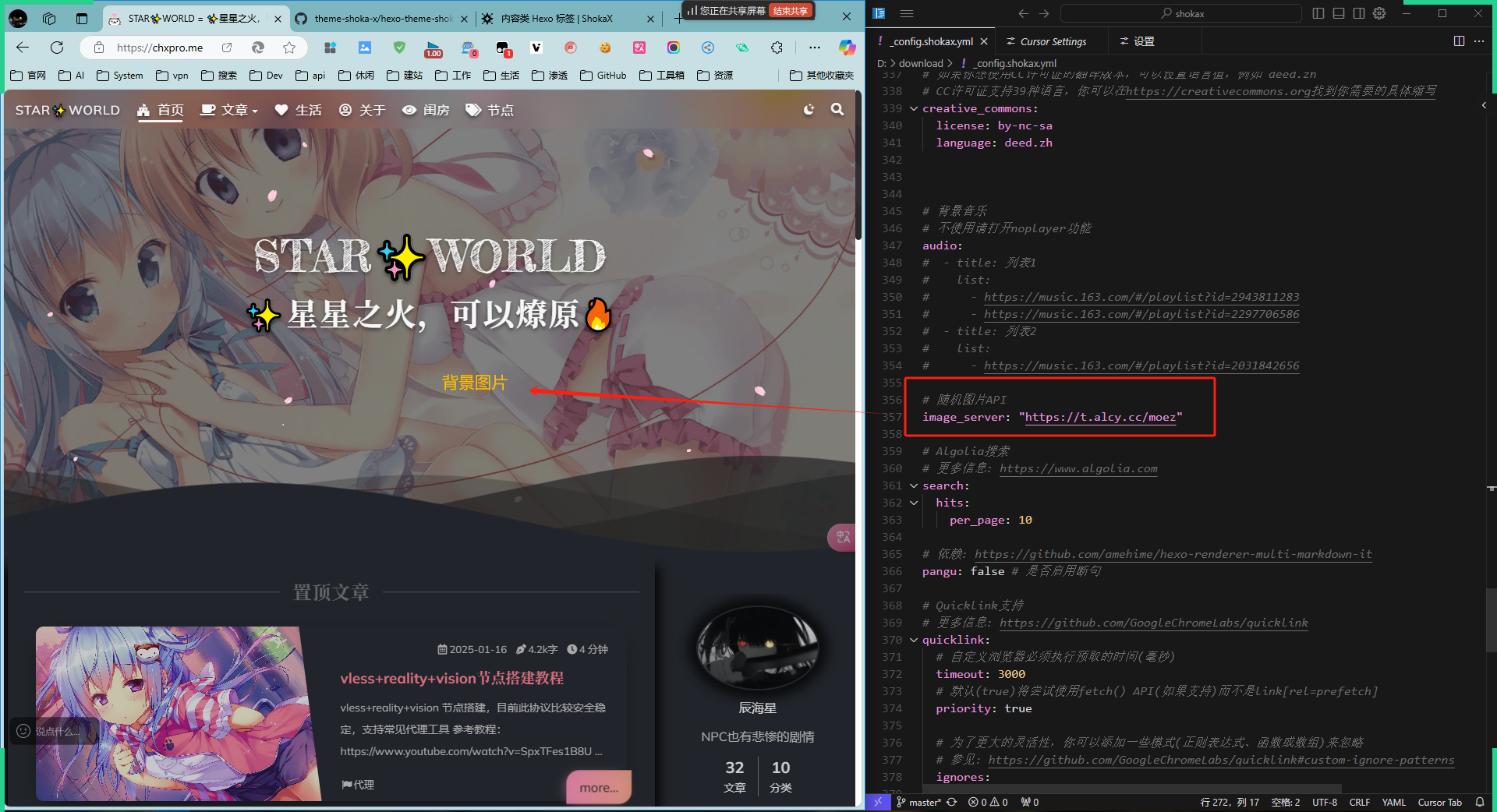This screenshot has width=1497, height=812.
Task: Open Copilot sidebar icon
Action: (847, 48)
